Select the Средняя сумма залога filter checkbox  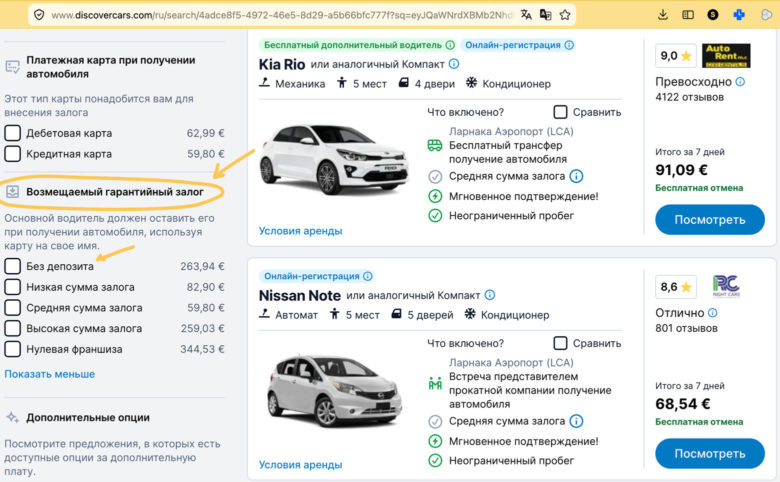click(x=12, y=308)
